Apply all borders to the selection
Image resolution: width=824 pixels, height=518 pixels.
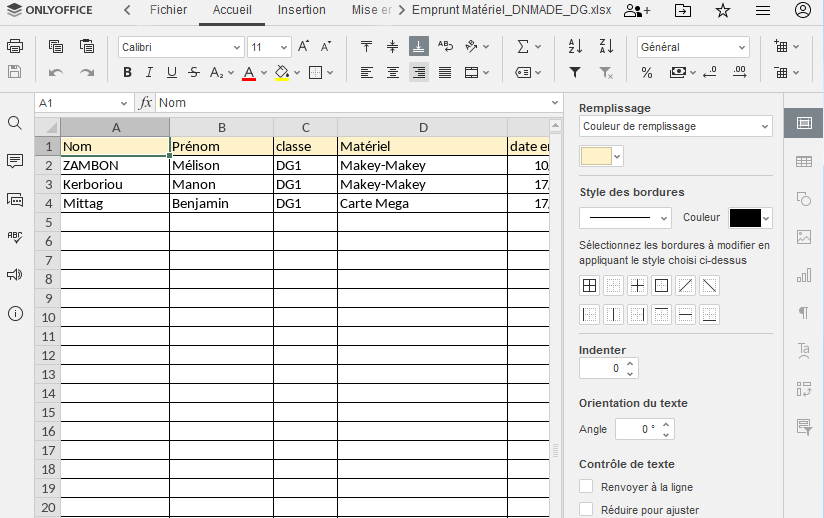pos(590,286)
